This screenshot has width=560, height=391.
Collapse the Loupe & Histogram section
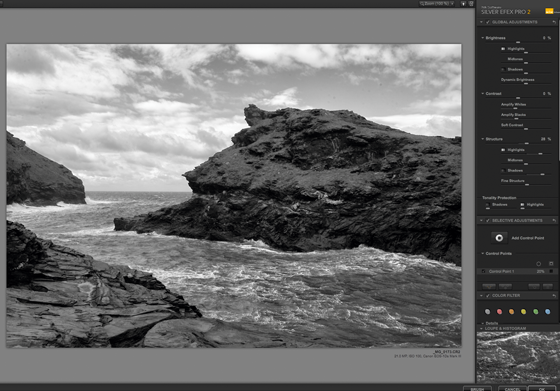pos(481,329)
